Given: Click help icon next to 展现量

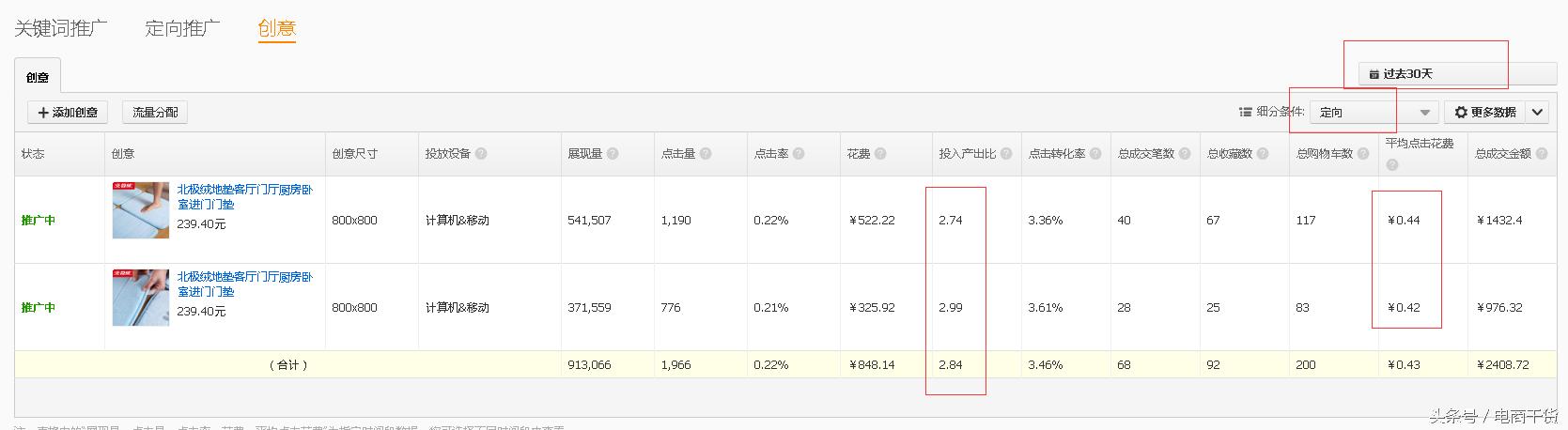Looking at the screenshot, I should (613, 154).
